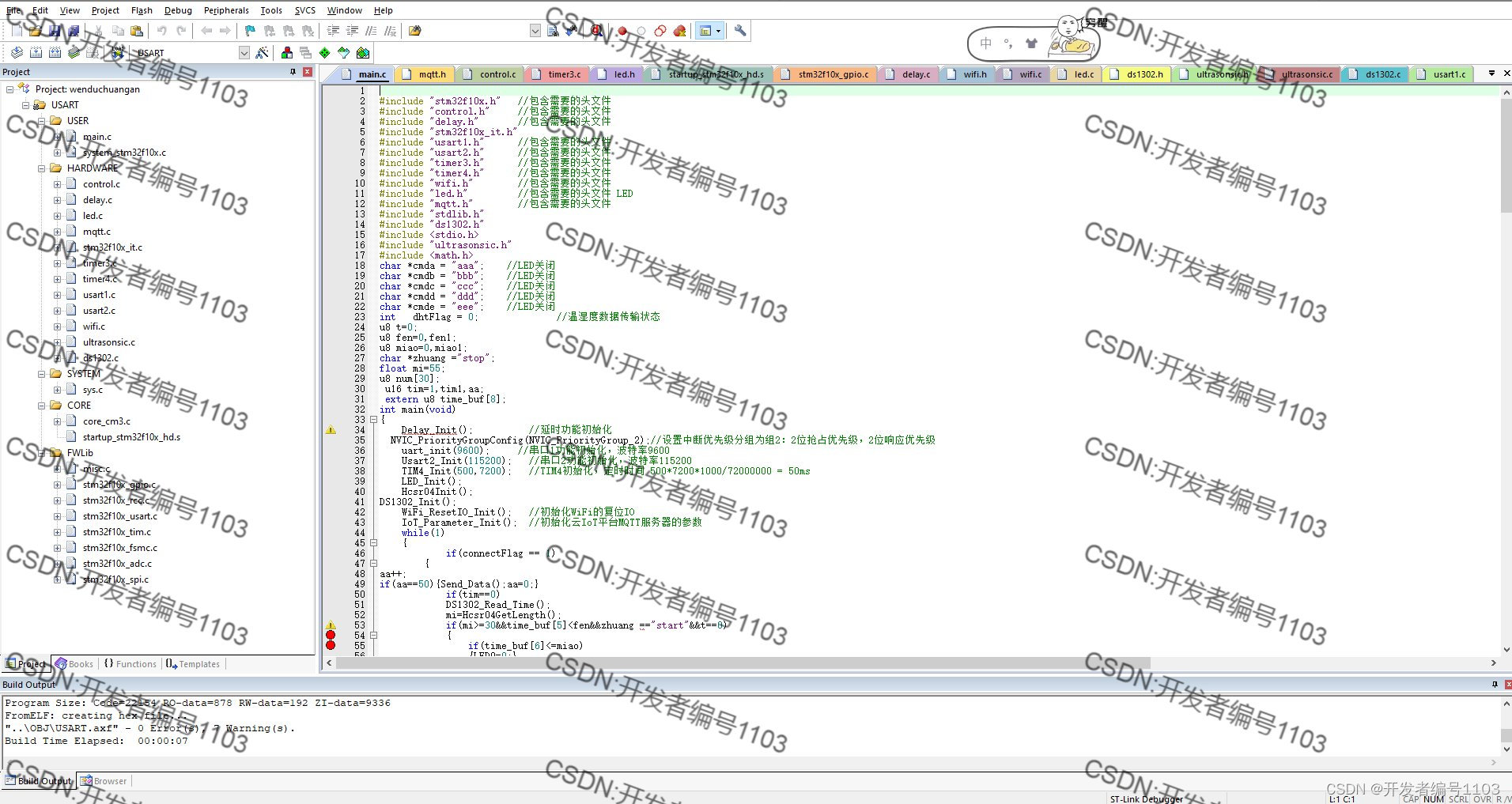Collapse the CORE group
This screenshot has height=804, width=1512.
[x=41, y=406]
